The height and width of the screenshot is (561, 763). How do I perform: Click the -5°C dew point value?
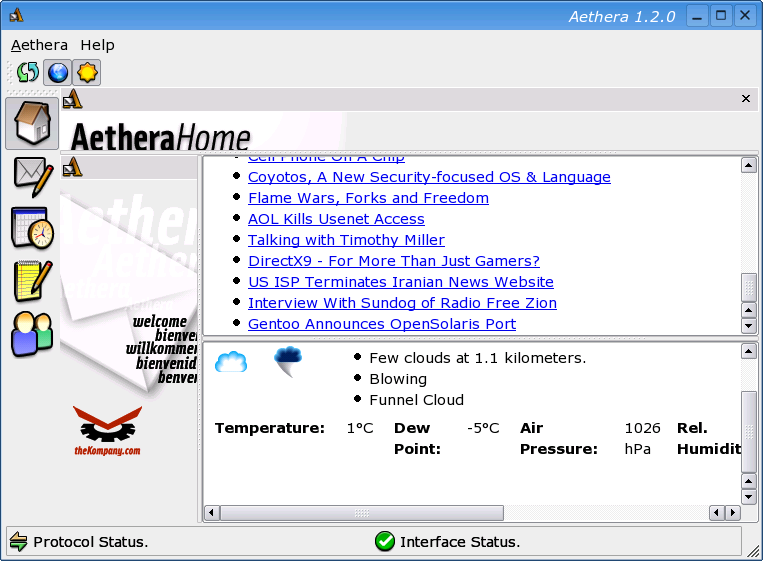[x=483, y=428]
